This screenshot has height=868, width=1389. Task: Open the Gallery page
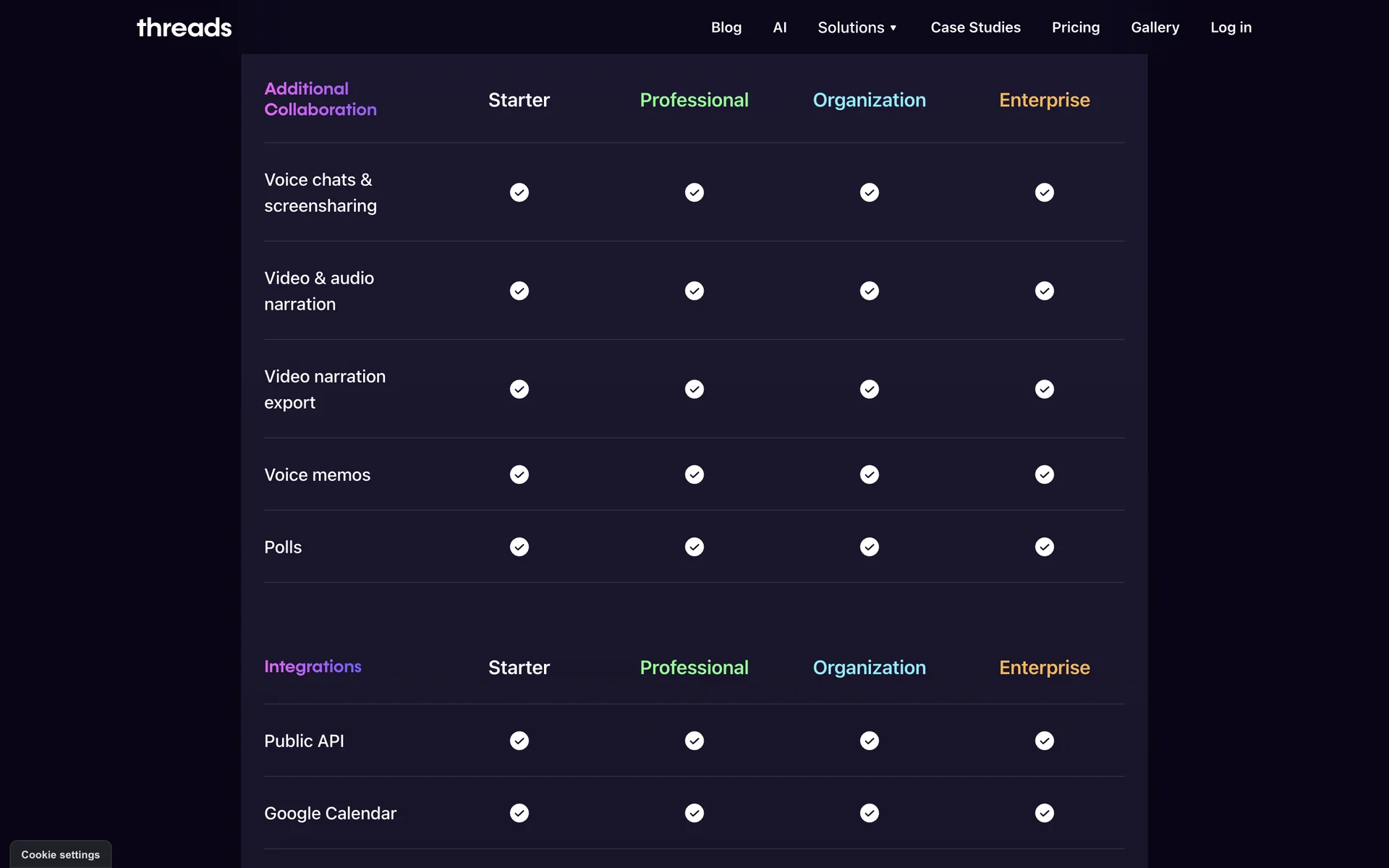click(1155, 27)
